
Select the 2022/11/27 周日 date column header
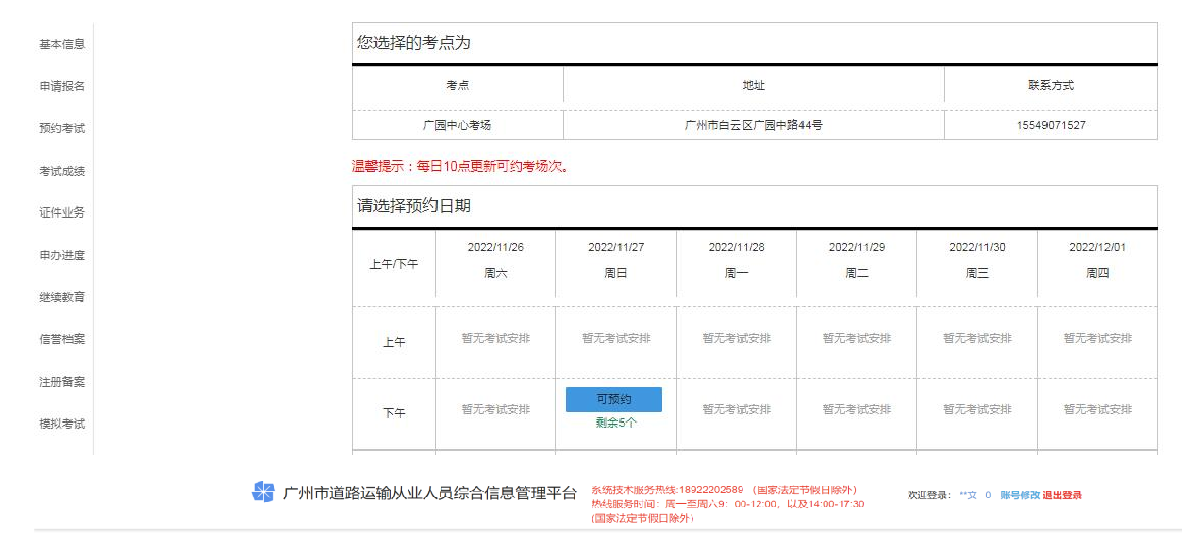(616, 260)
